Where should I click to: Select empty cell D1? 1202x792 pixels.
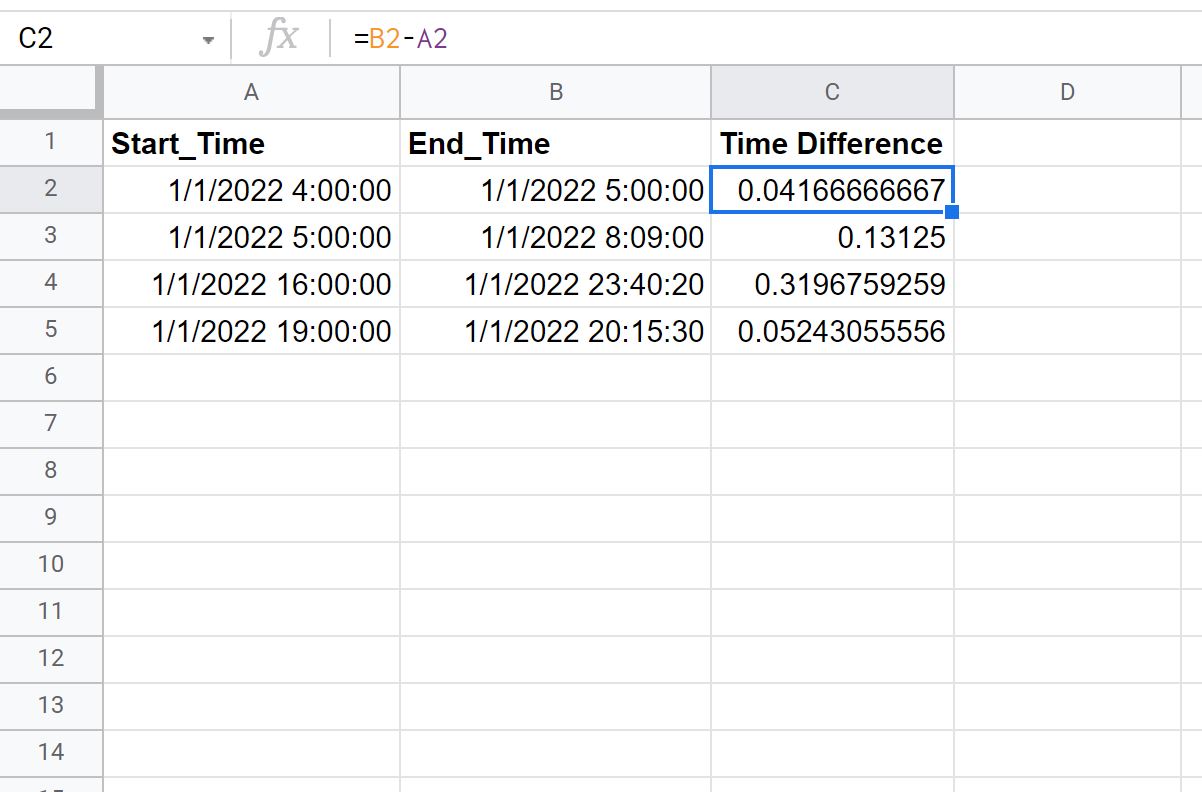1067,143
